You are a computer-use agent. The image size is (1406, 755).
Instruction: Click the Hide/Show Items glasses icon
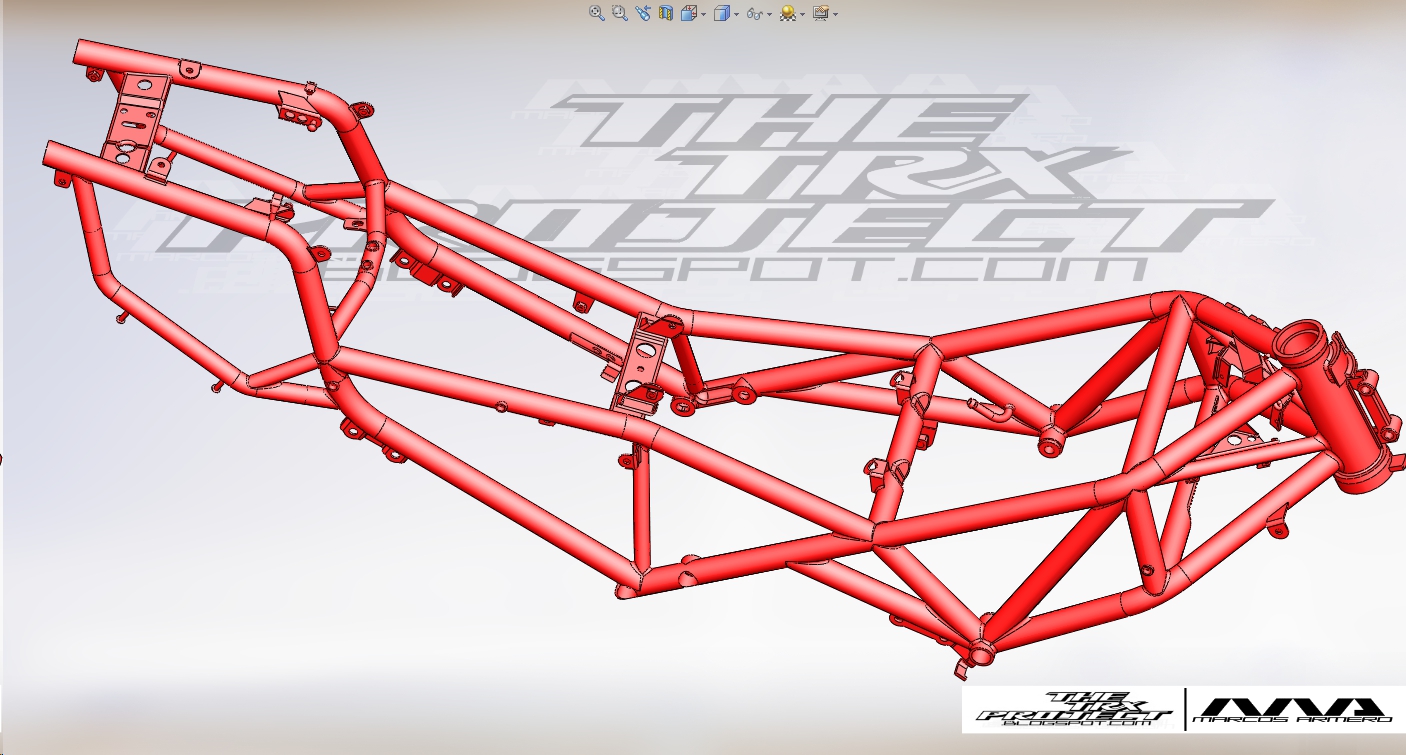point(755,14)
